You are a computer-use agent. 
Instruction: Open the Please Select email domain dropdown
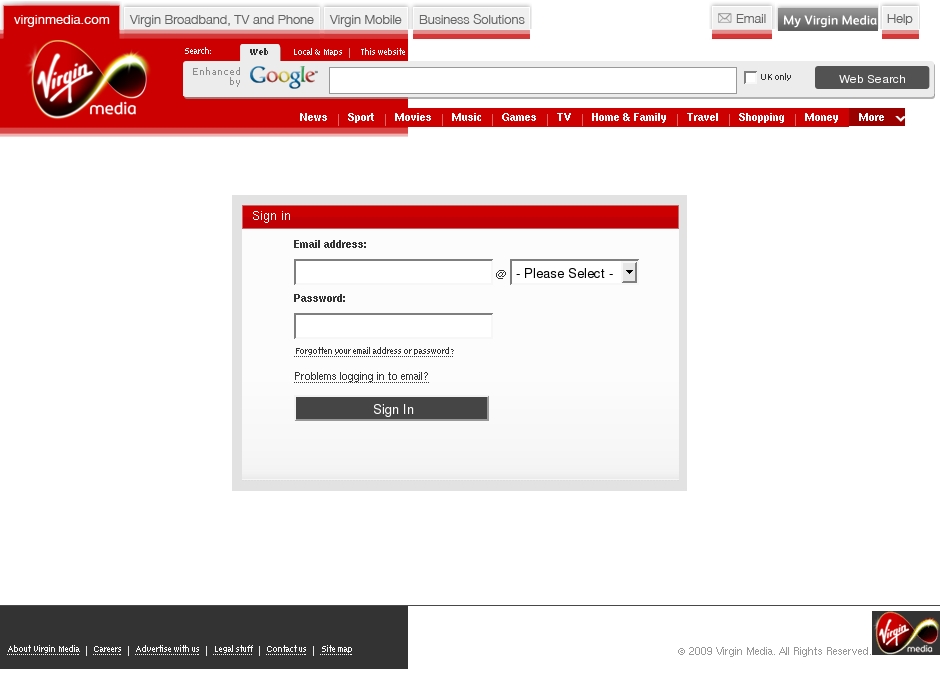574,273
